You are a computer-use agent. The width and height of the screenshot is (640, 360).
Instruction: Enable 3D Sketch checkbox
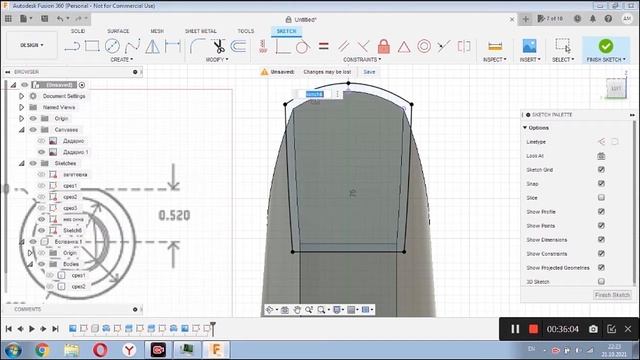[x=601, y=281]
